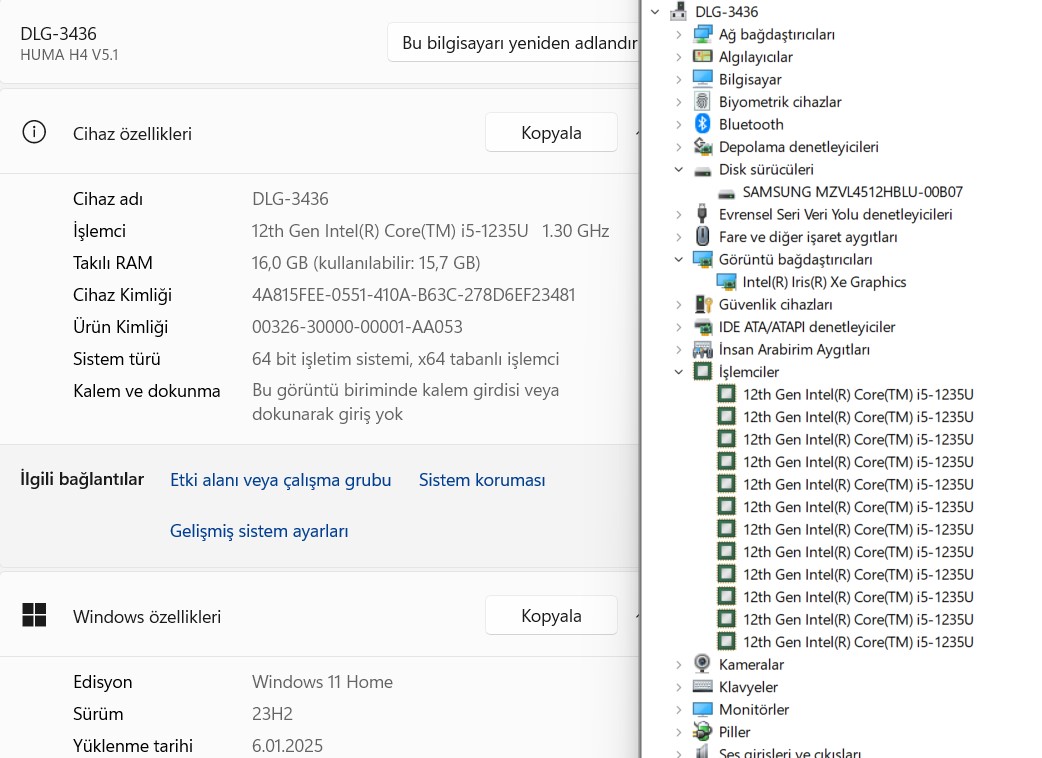Image resolution: width=1042 pixels, height=758 pixels.
Task: Click the IDE ATA/ATAPI denetleyiciler icon
Action: pyautogui.click(x=702, y=327)
